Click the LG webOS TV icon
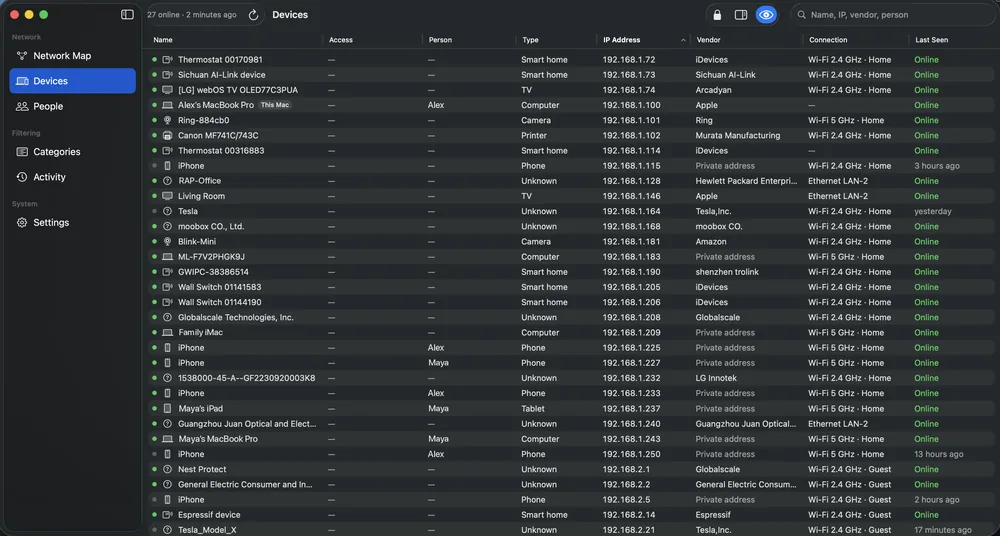Image resolution: width=1000 pixels, height=536 pixels. pos(168,90)
